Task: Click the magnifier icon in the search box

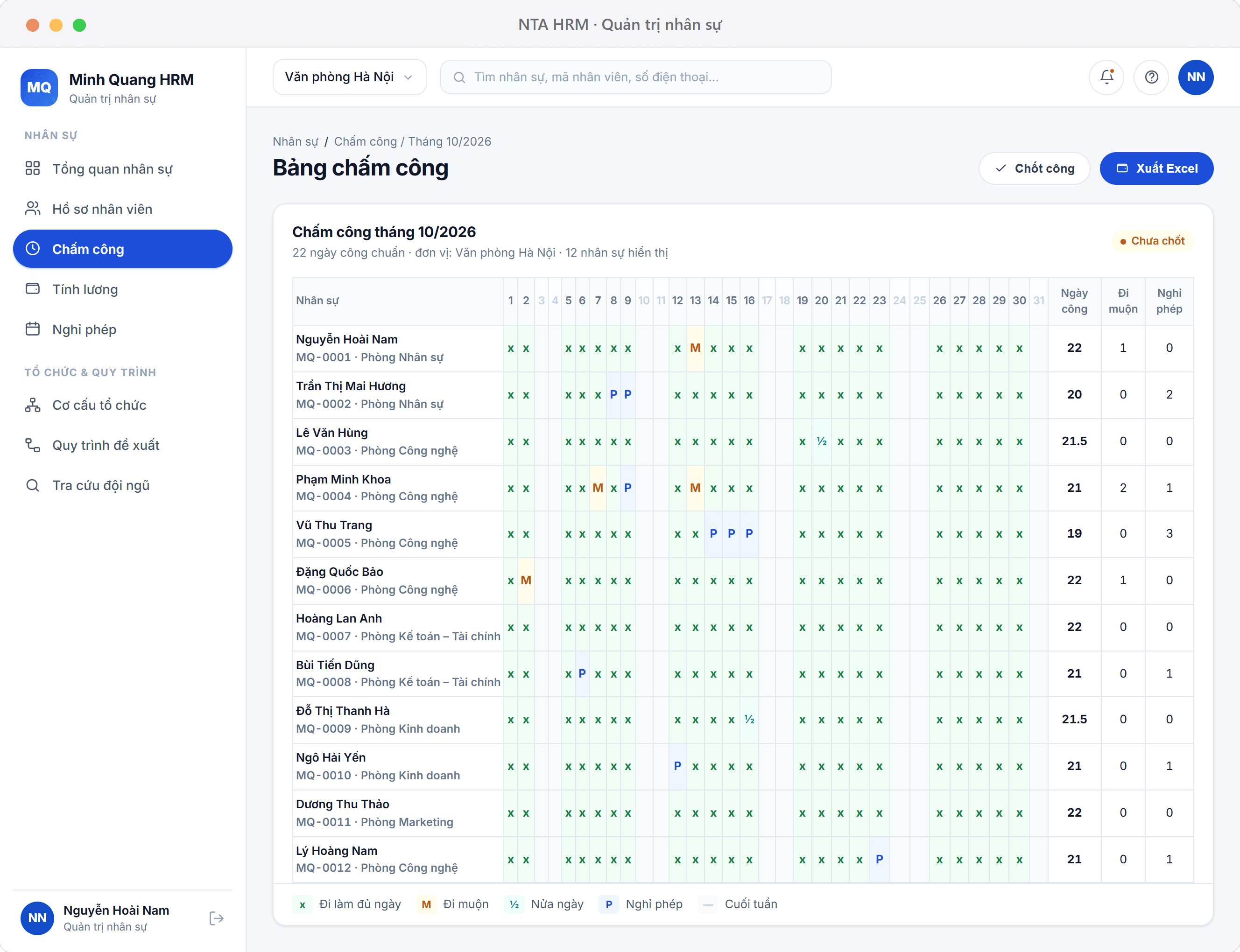Action: 459,77
